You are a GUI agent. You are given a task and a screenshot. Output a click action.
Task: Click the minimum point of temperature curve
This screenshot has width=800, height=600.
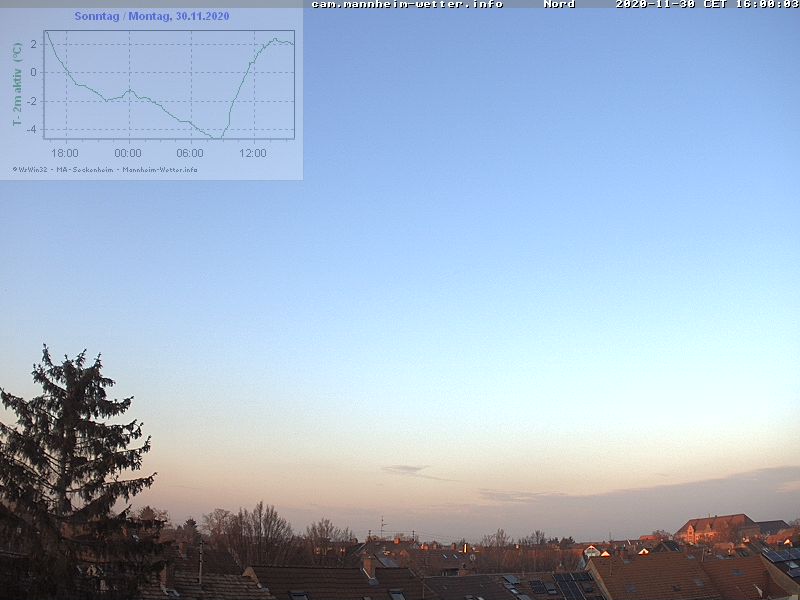(x=220, y=137)
